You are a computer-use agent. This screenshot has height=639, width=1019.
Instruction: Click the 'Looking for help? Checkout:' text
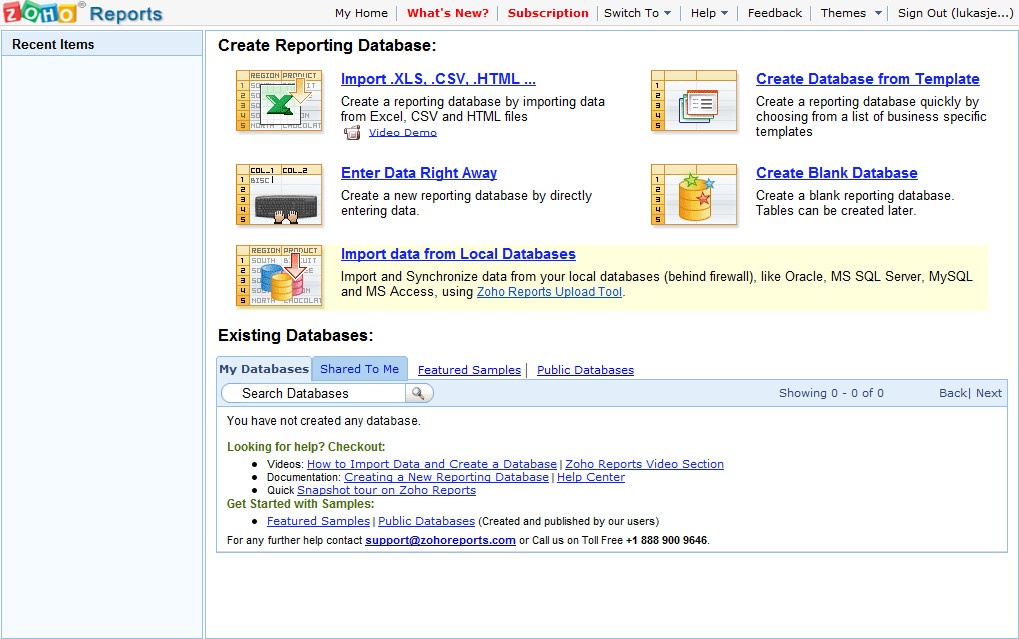(306, 447)
